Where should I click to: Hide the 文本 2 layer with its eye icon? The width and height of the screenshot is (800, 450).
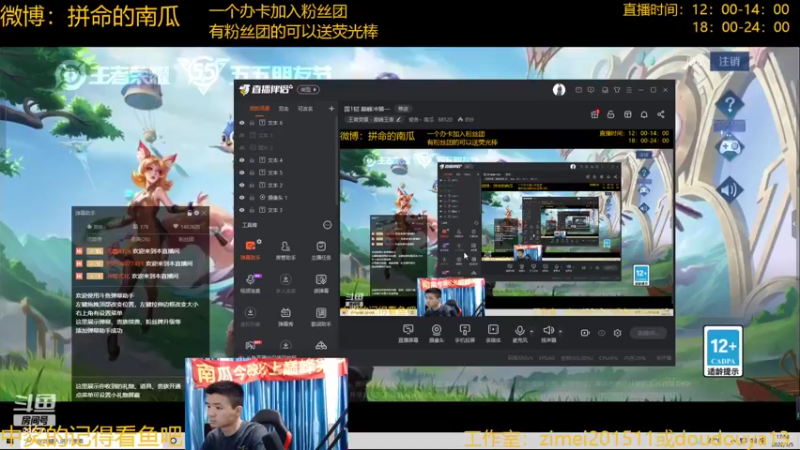click(x=242, y=185)
